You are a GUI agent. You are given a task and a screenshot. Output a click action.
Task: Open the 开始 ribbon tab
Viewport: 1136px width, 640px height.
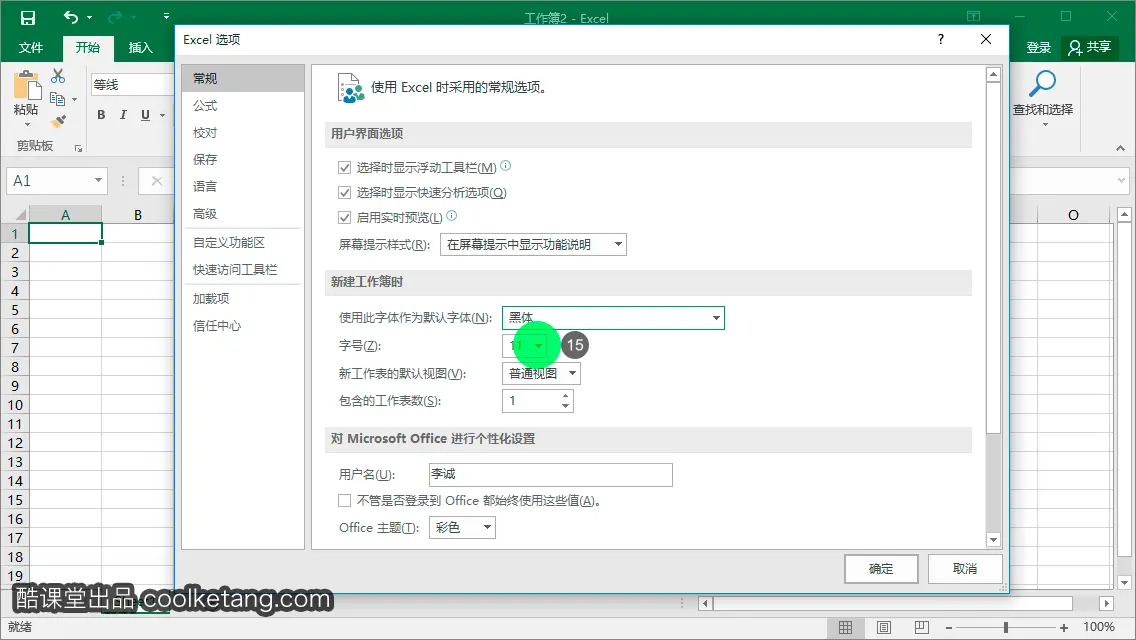(88, 48)
